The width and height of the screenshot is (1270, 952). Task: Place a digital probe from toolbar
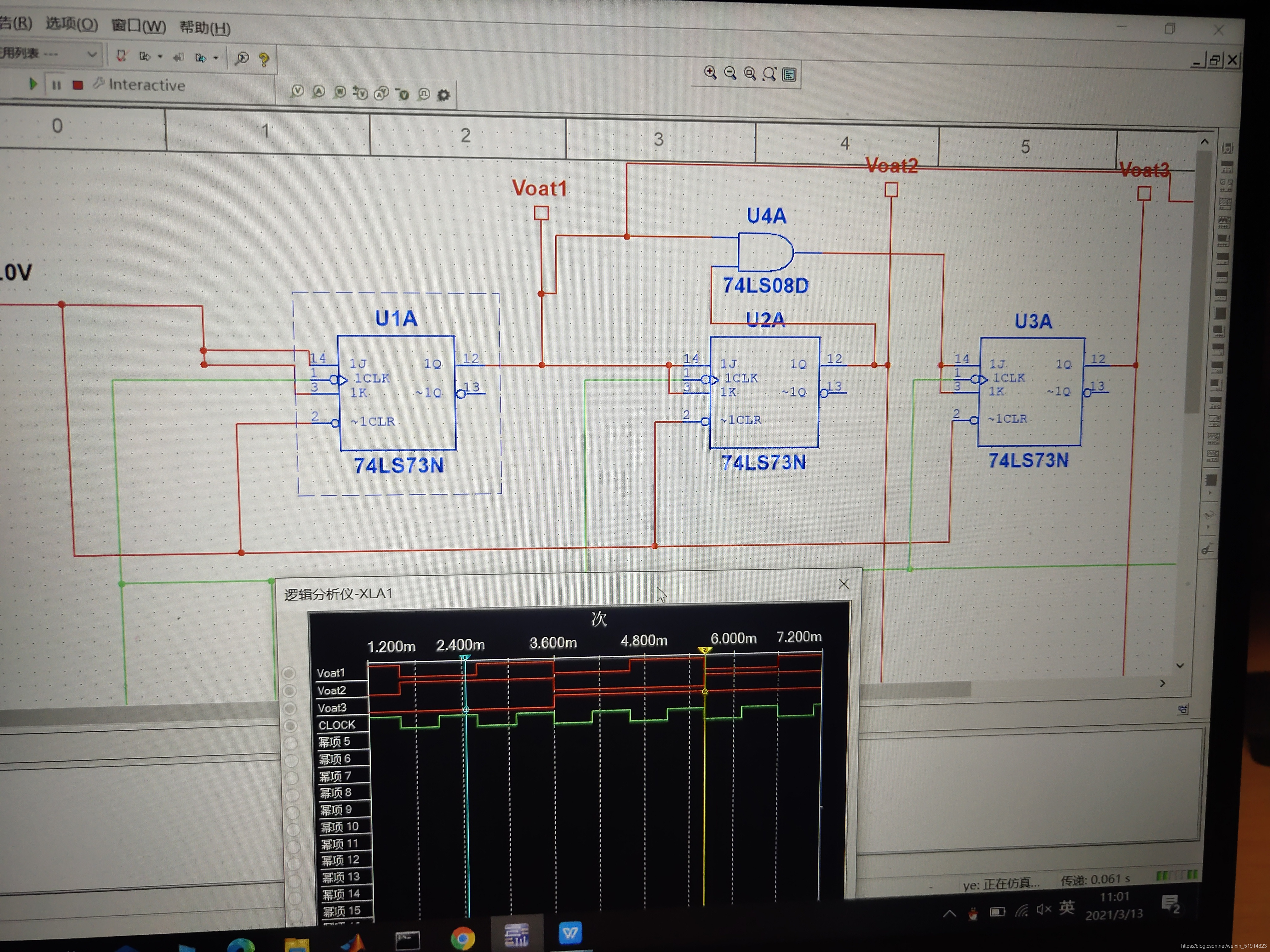click(x=424, y=94)
